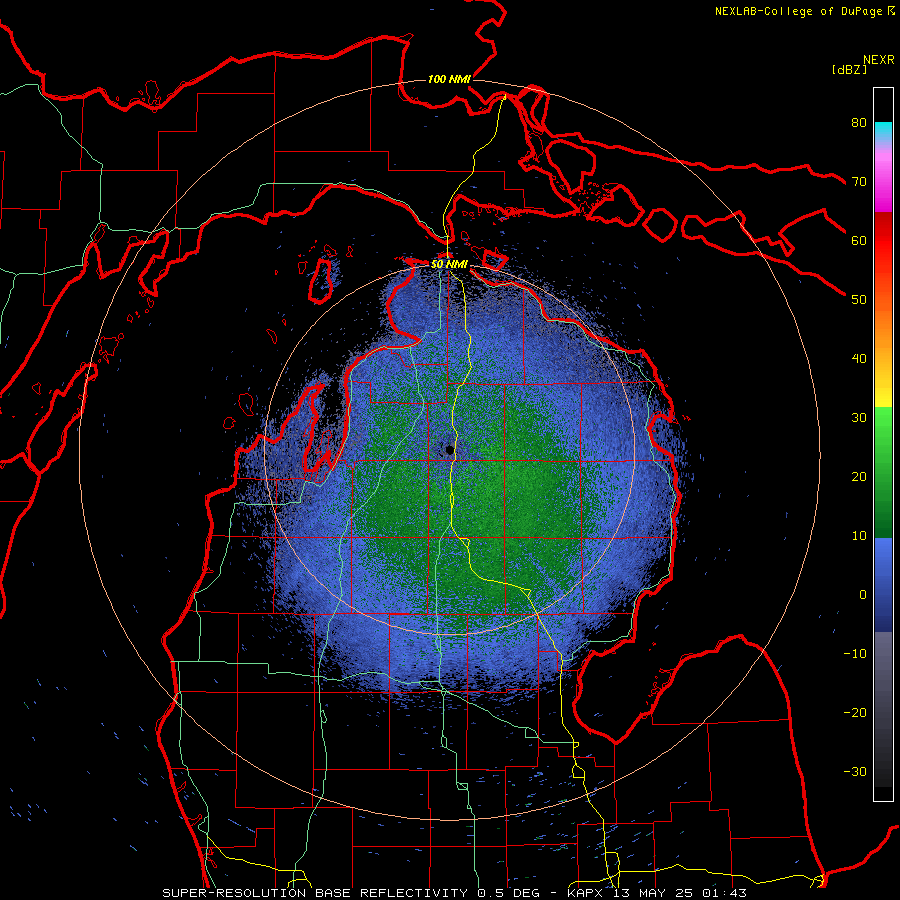Click the -30 dBZ scale value
Viewport: 900px width, 900px height.
[855, 771]
